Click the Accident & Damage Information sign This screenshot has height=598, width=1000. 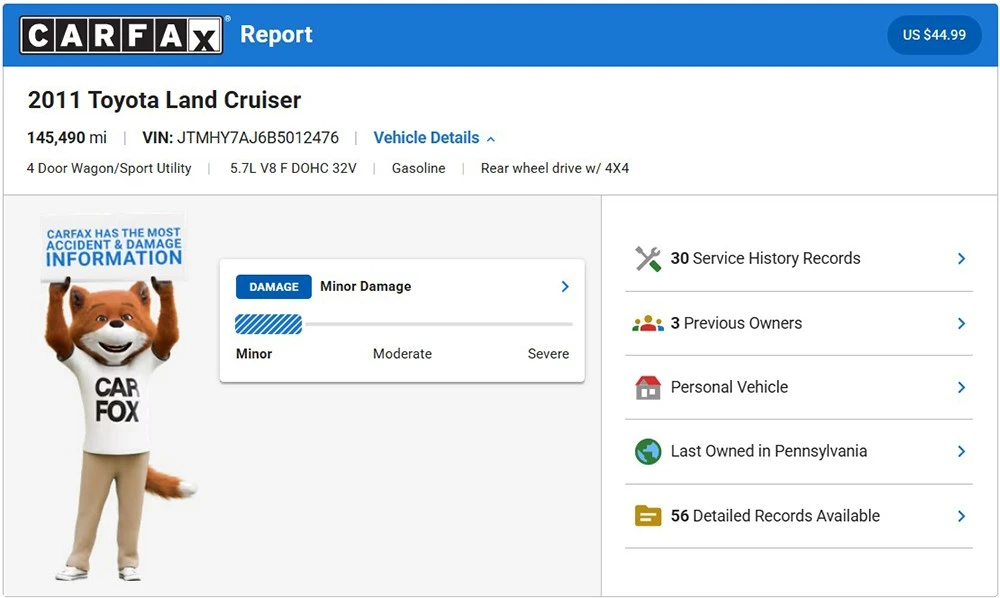(114, 247)
